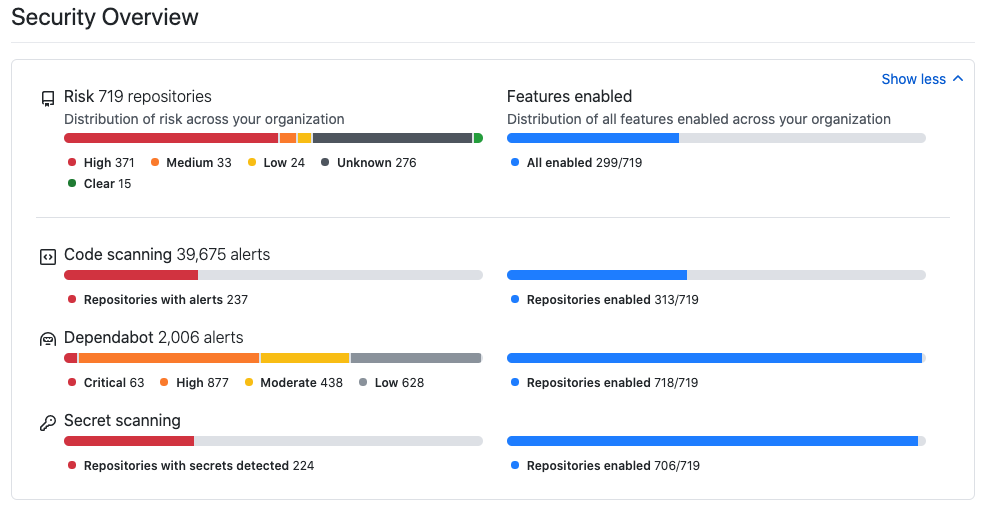Click the Secret scanning red bar
This screenshot has height=507, width=983.
pyautogui.click(x=129, y=441)
